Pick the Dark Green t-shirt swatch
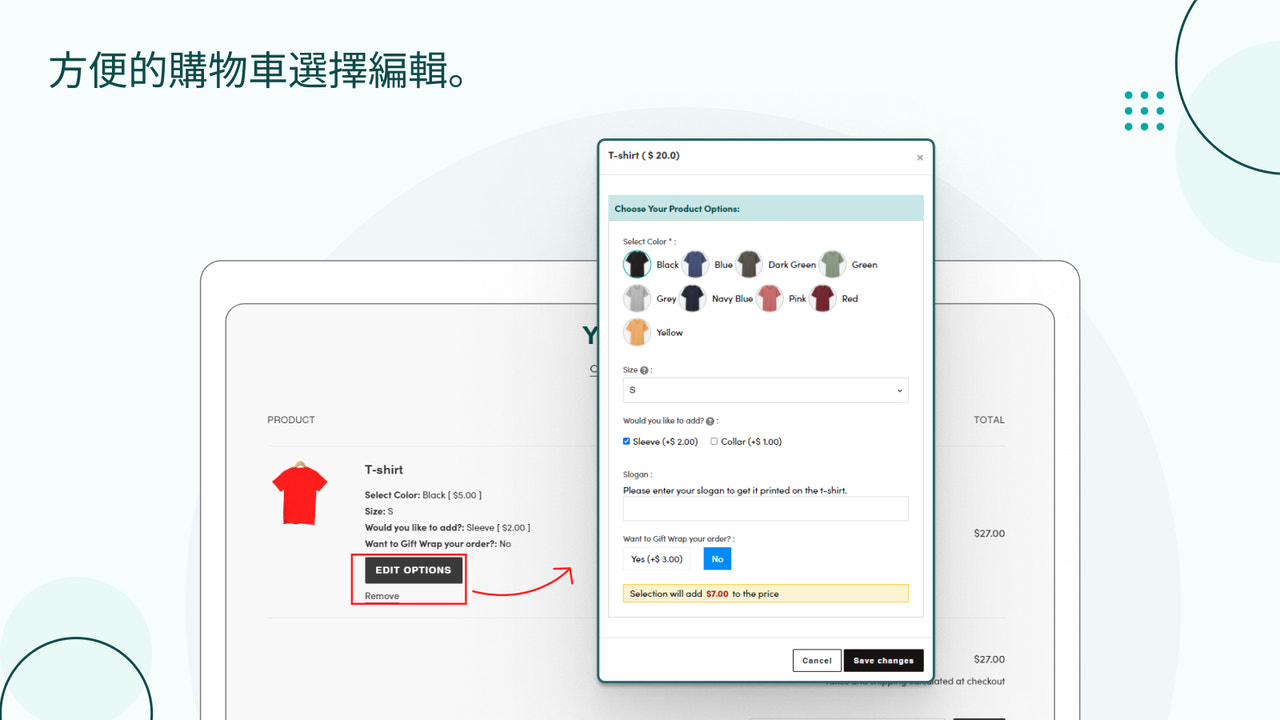 pyautogui.click(x=749, y=264)
